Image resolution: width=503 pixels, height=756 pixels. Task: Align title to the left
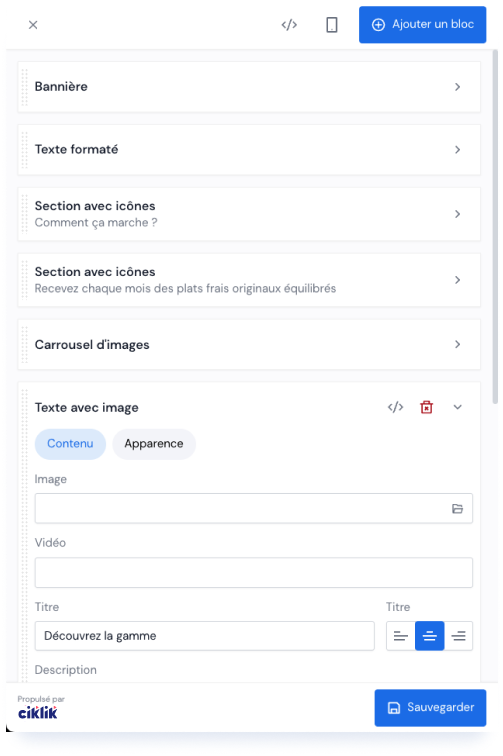(401, 636)
